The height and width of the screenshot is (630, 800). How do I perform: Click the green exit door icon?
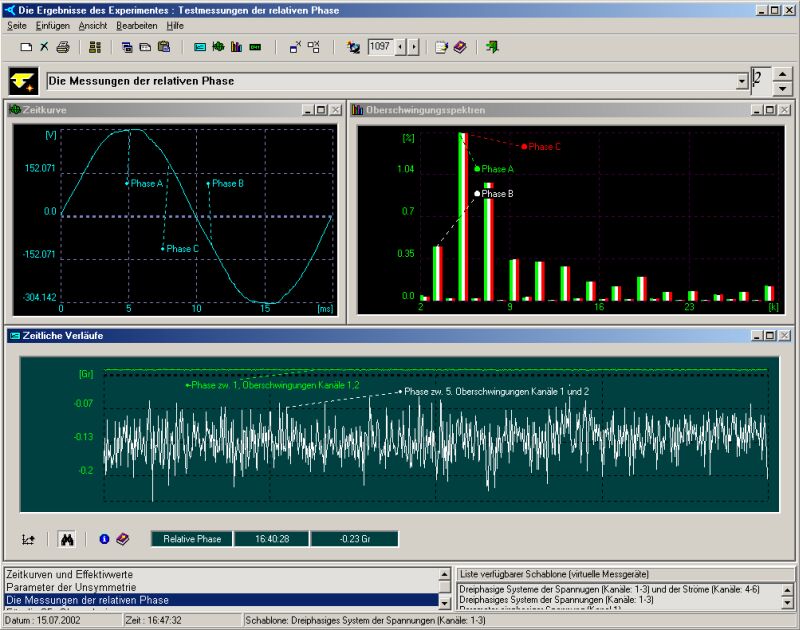pyautogui.click(x=492, y=47)
